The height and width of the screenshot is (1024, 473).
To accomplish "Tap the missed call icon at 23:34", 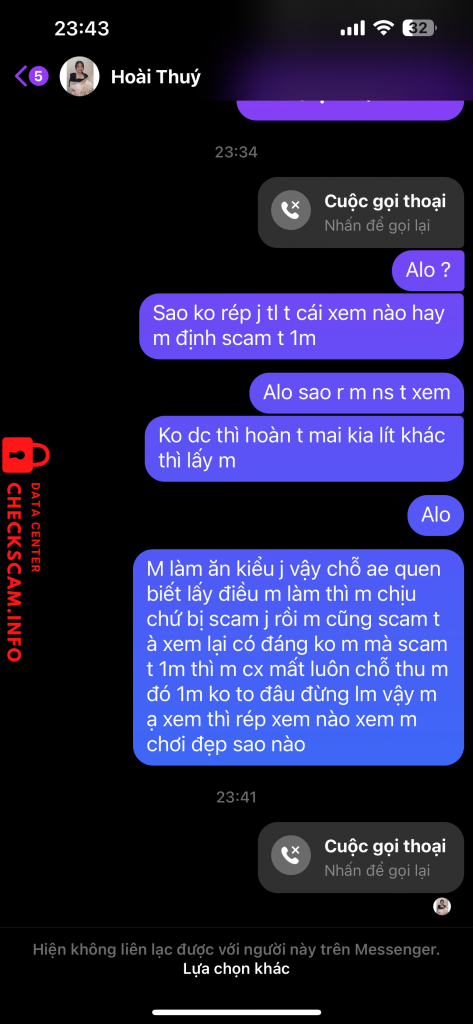I will click(290, 211).
